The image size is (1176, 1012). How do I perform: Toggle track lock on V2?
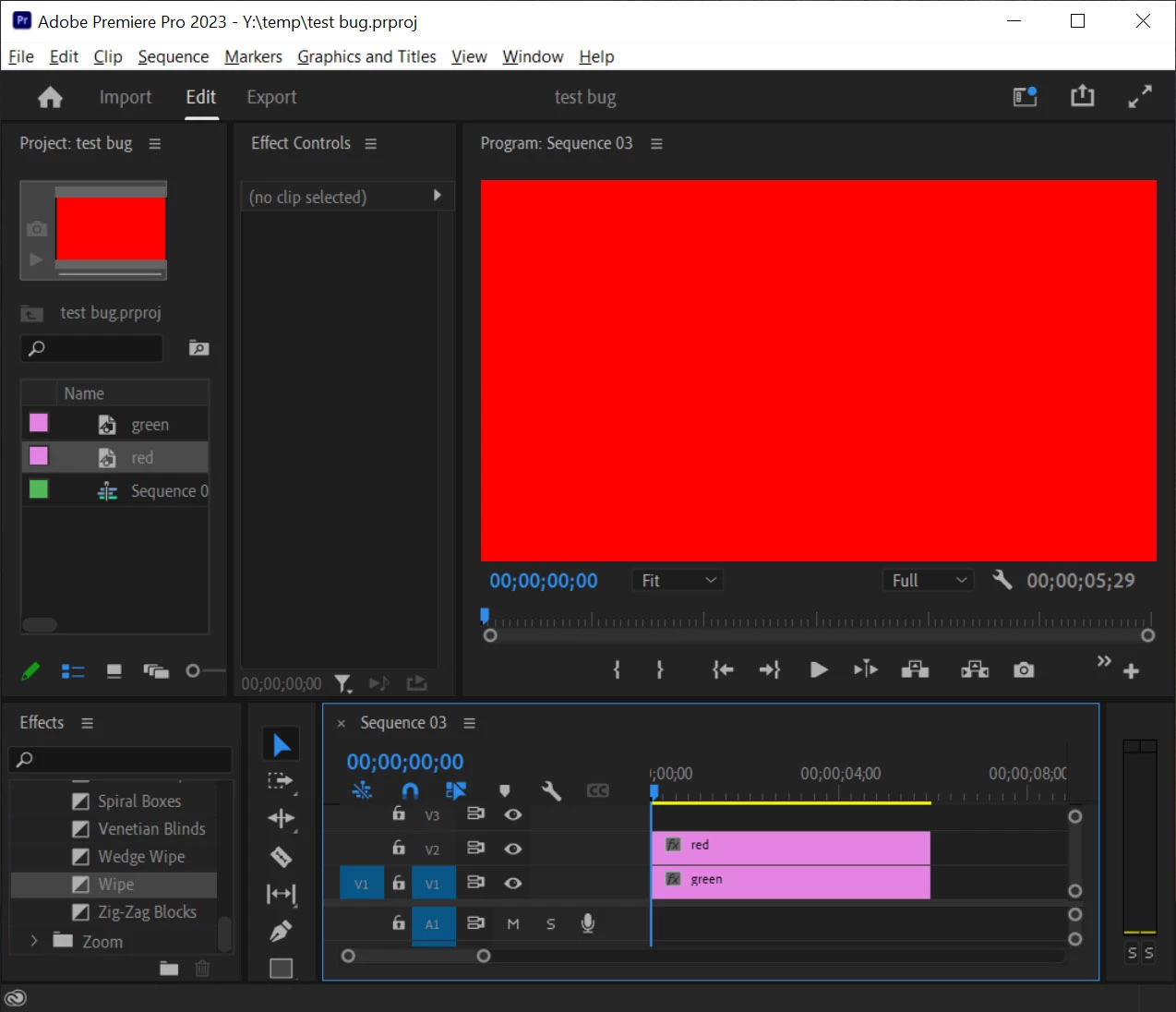point(399,848)
